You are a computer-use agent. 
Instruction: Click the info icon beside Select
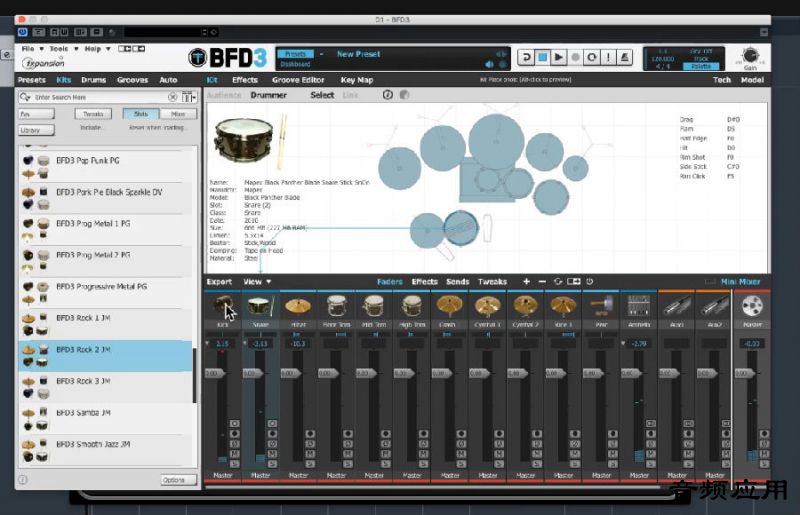point(388,95)
